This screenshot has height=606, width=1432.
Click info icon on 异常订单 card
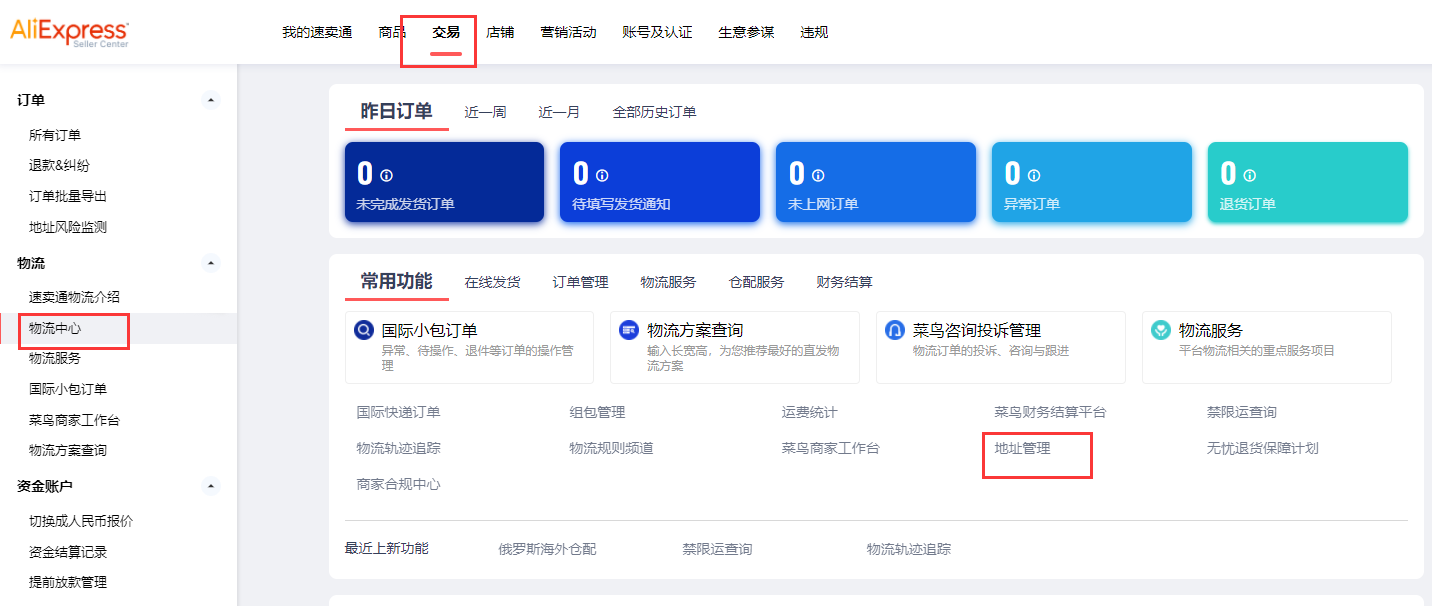click(1034, 175)
